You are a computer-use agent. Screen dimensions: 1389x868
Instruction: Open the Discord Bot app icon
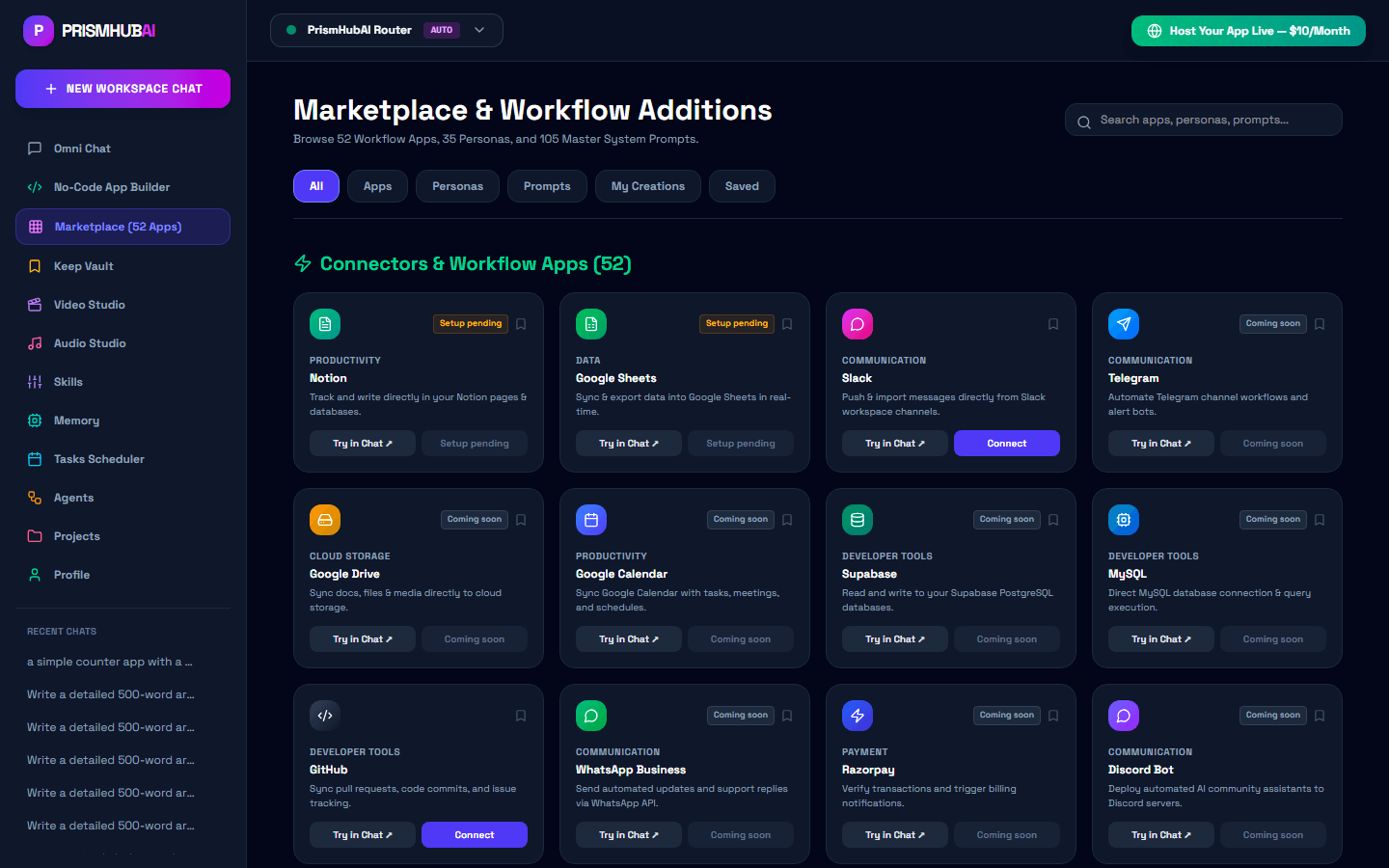1124,716
